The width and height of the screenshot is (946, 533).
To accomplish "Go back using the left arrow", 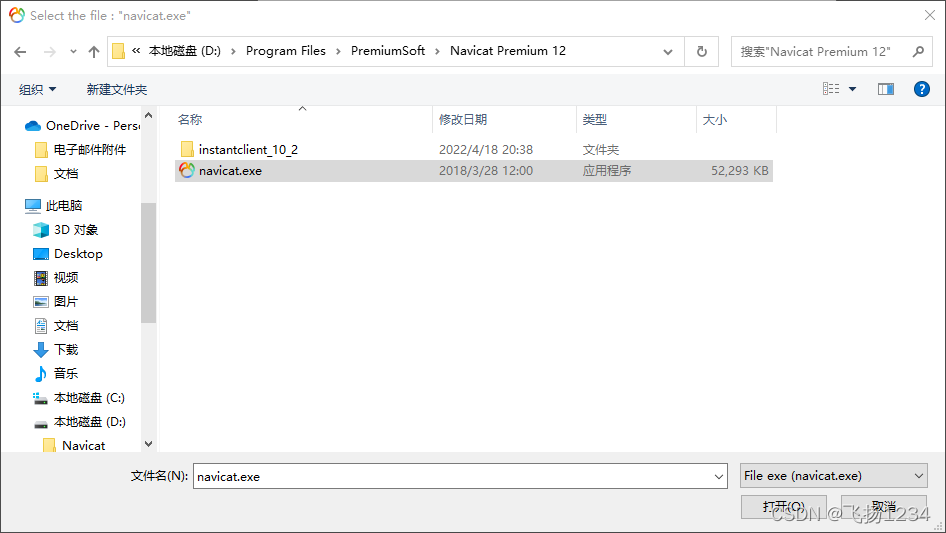I will point(20,52).
